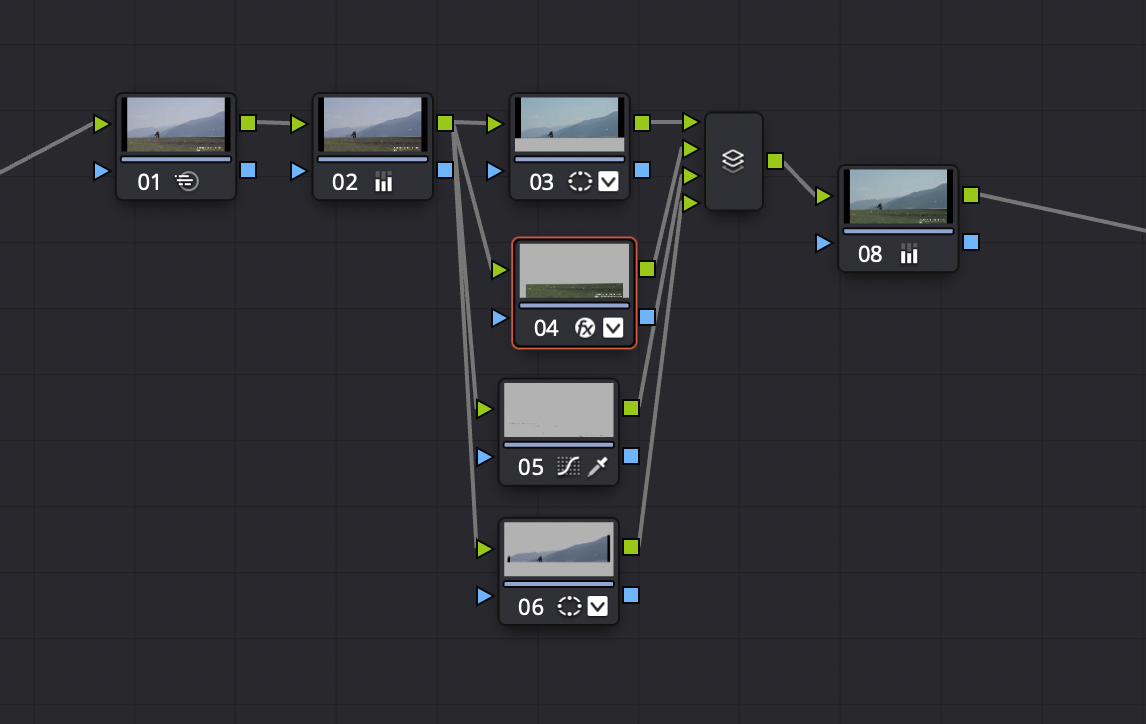This screenshot has width=1146, height=724.
Task: Click the color bars icon on node 08
Action: coord(908,254)
